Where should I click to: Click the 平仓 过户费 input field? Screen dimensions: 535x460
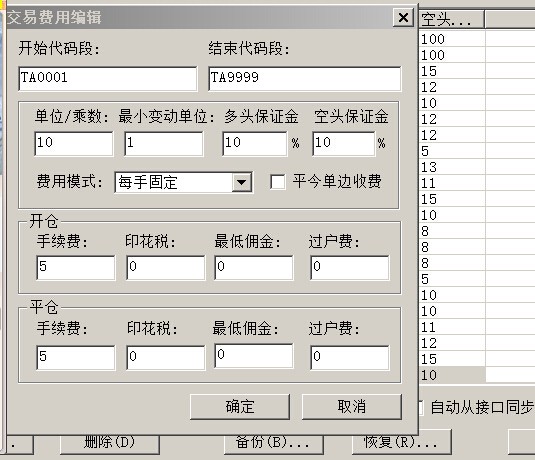(x=350, y=357)
